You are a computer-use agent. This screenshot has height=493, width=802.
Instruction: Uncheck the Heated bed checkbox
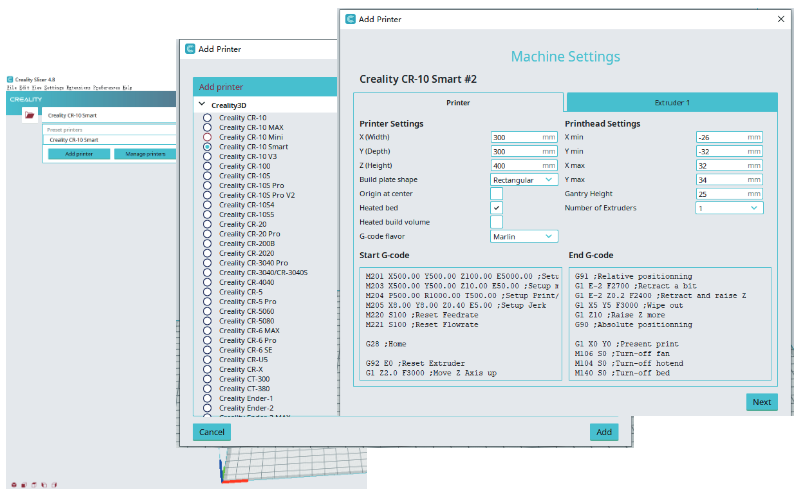click(496, 208)
